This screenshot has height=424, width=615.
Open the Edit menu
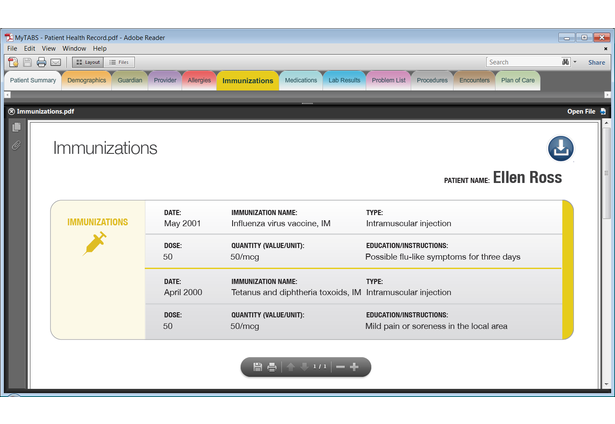tap(29, 48)
